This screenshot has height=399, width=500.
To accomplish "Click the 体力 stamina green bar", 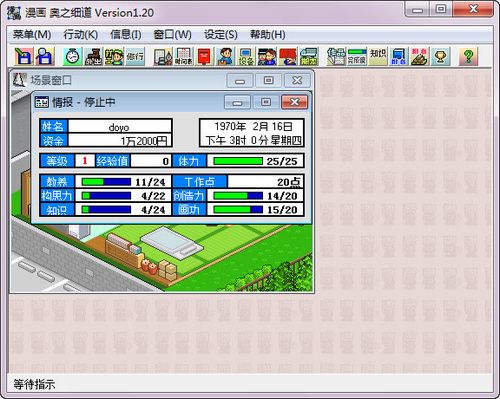I will coord(238,161).
